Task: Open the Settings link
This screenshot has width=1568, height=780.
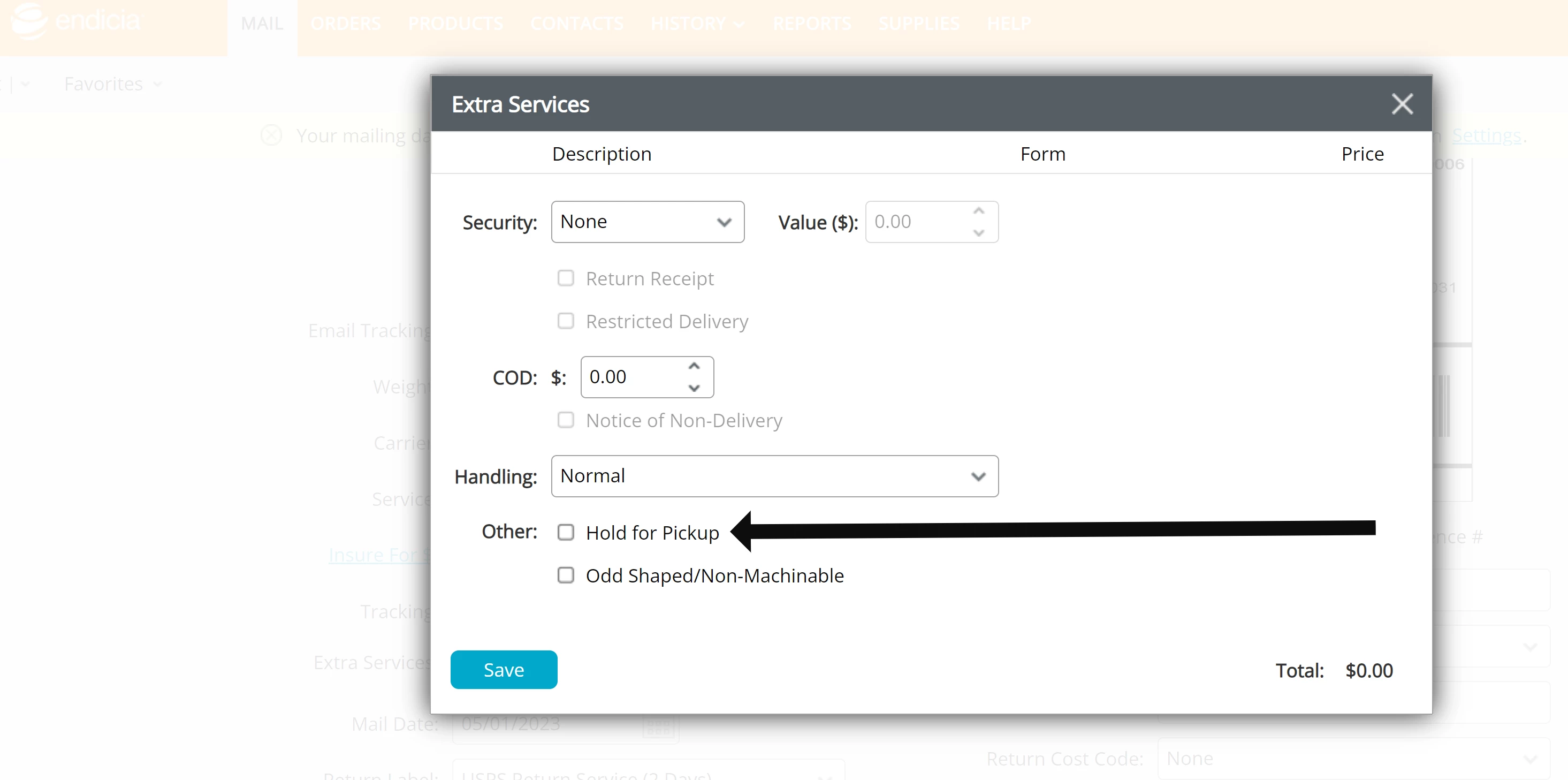Action: (x=1486, y=135)
